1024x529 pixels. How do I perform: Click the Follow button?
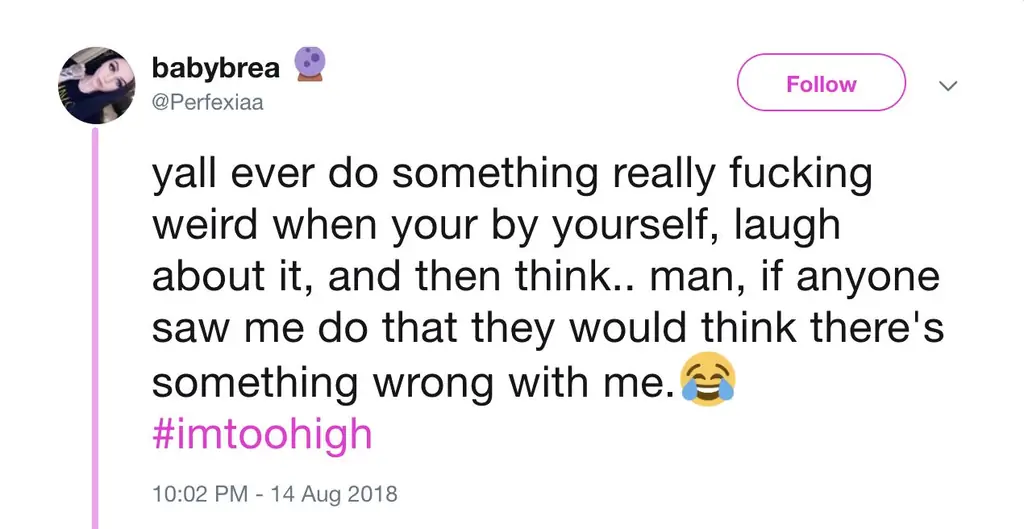[x=821, y=82]
